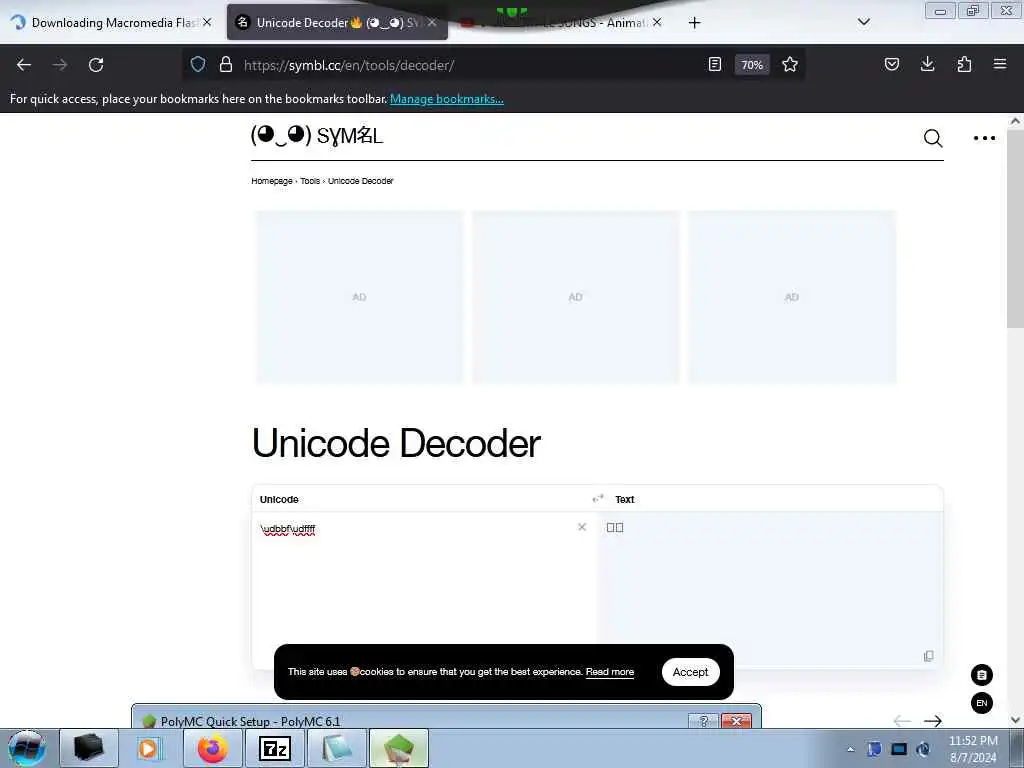Click the SYMBL site logo
The image size is (1024, 768).
click(317, 135)
